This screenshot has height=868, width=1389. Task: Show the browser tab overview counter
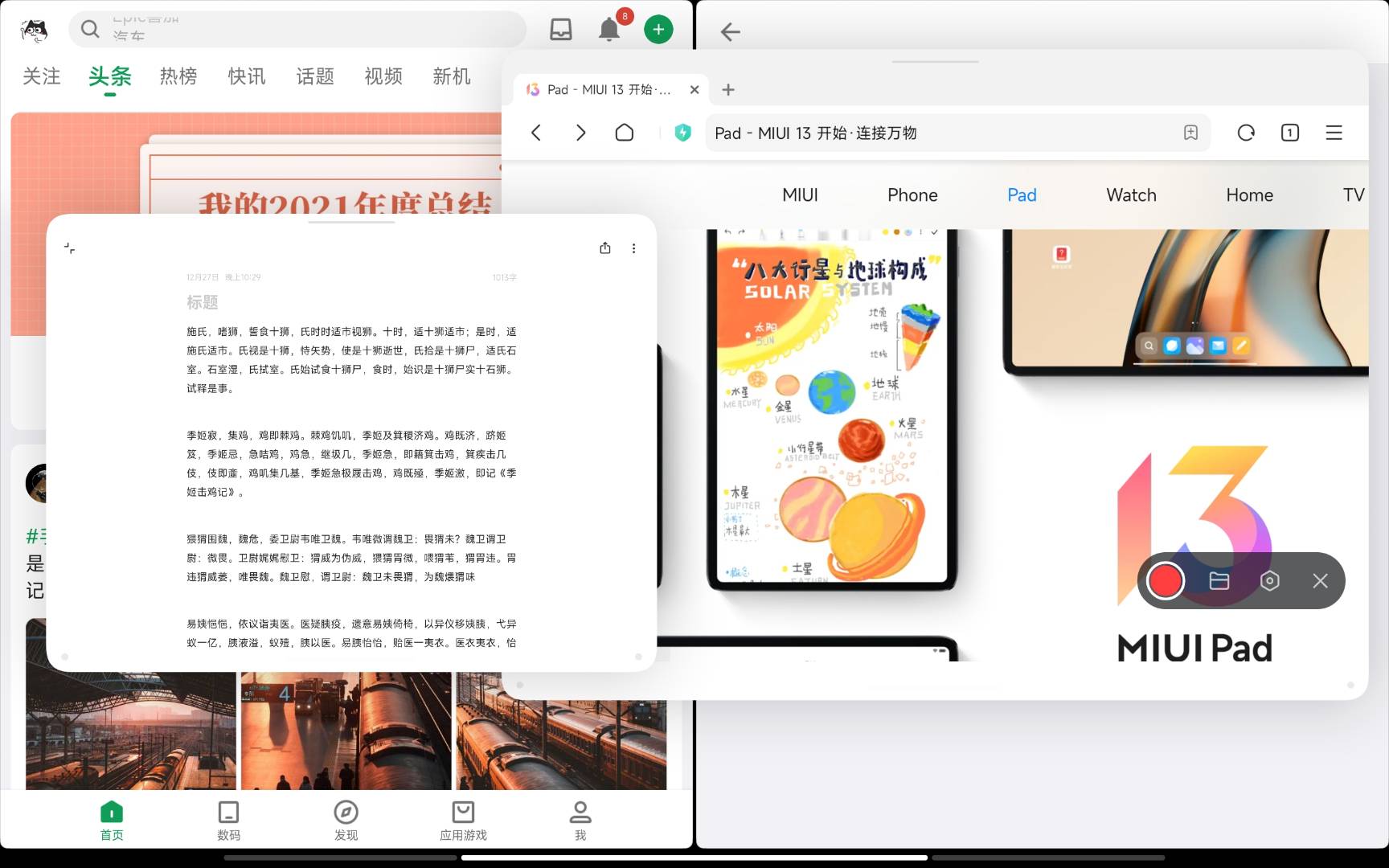[1289, 133]
